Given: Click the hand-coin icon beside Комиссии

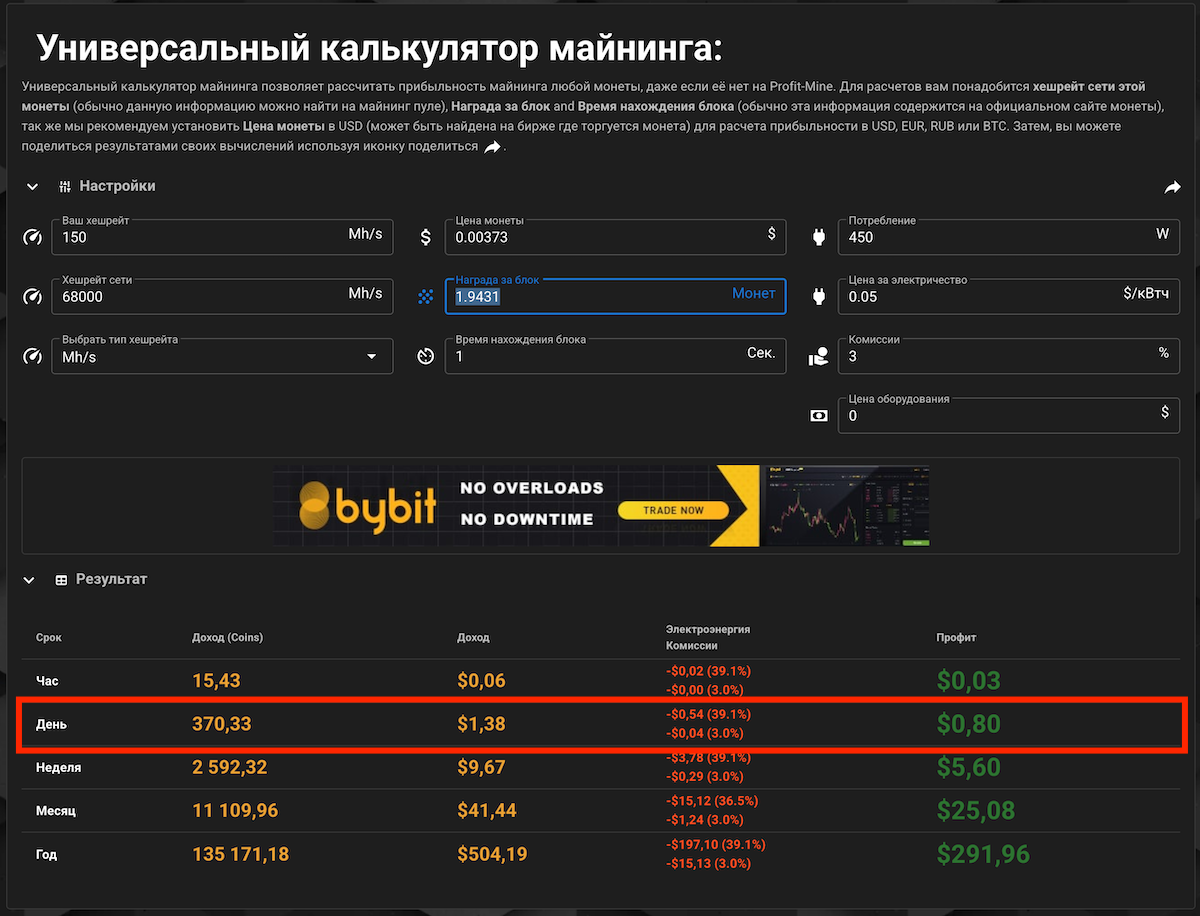Looking at the screenshot, I should (x=819, y=356).
